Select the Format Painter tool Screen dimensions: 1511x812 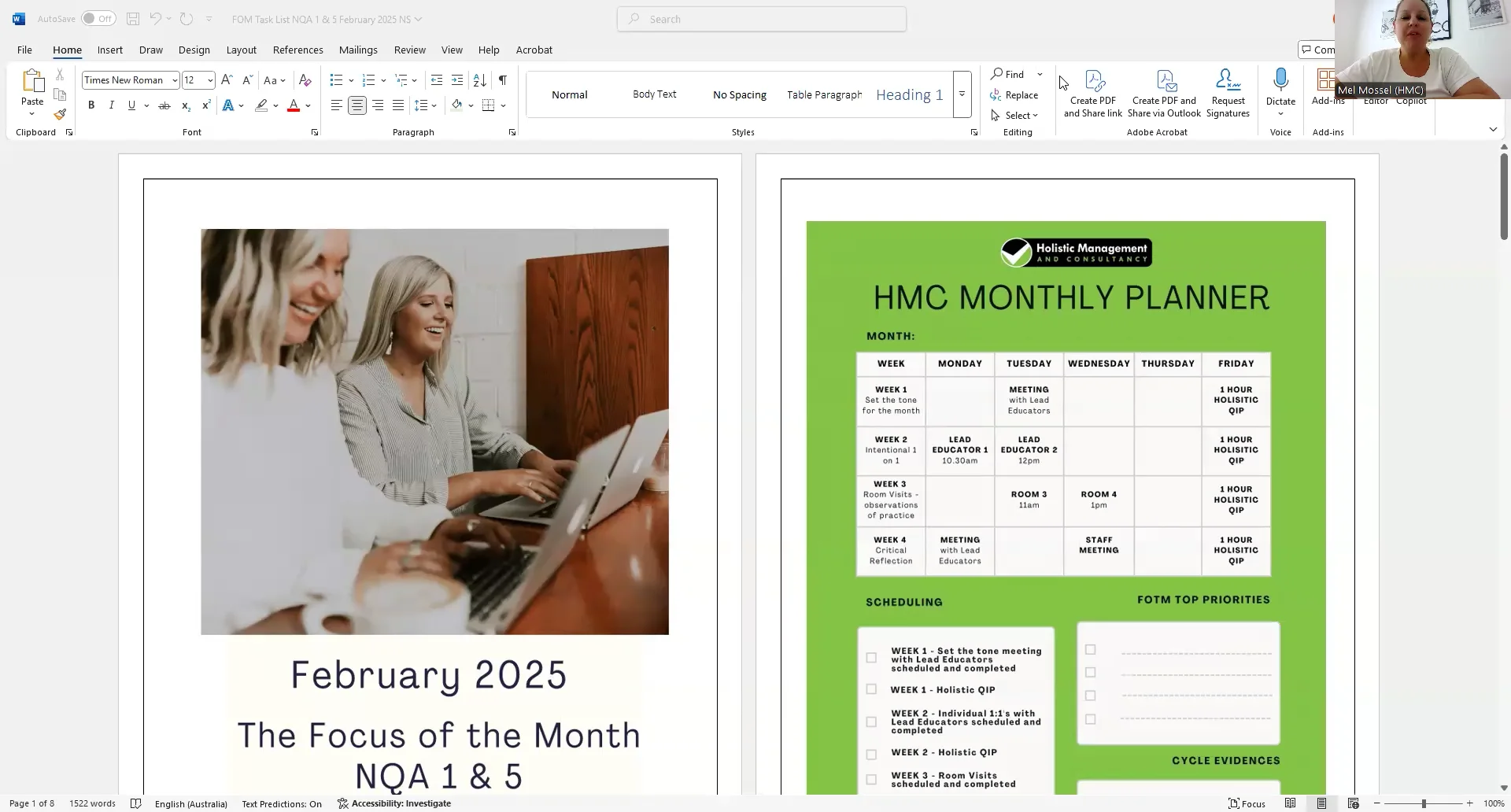(60, 113)
